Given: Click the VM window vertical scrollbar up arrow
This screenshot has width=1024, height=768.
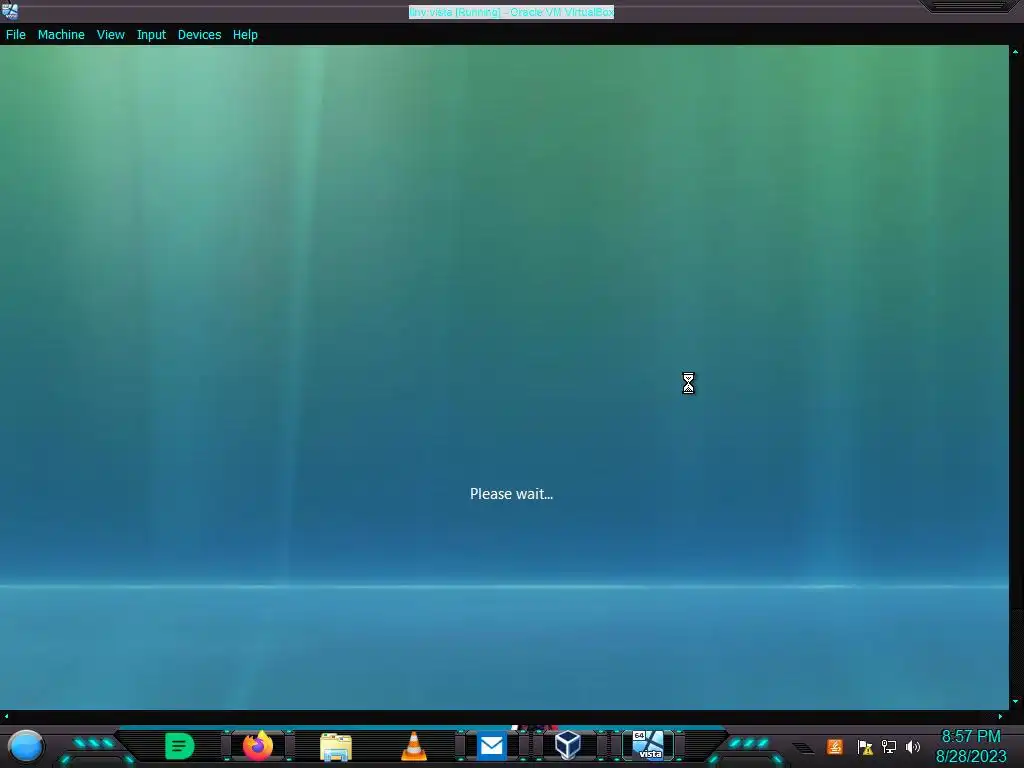Looking at the screenshot, I should [1015, 51].
